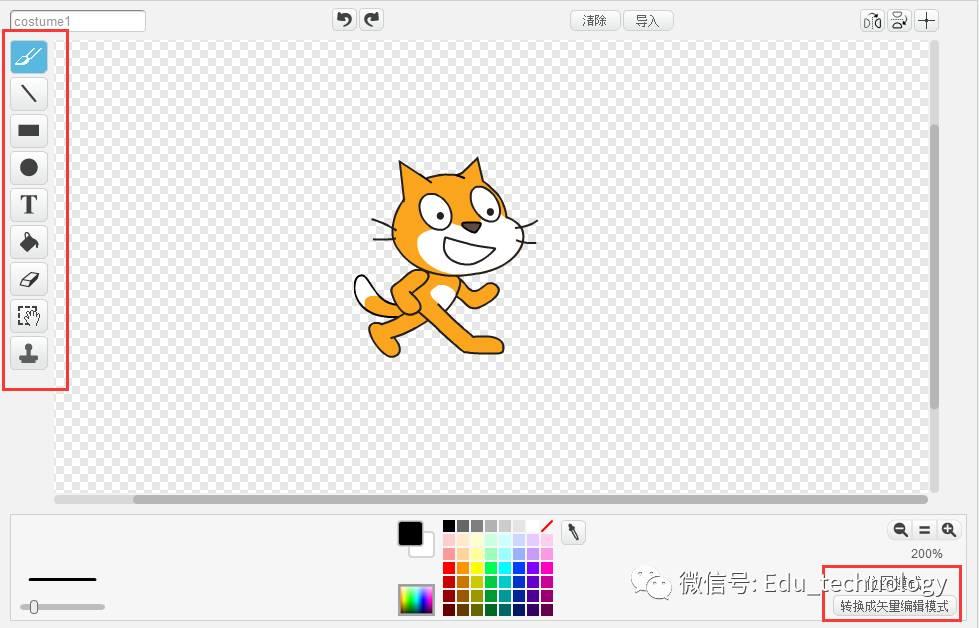Select the Eraser tool
Image resolution: width=979 pixels, height=628 pixels.
29,279
